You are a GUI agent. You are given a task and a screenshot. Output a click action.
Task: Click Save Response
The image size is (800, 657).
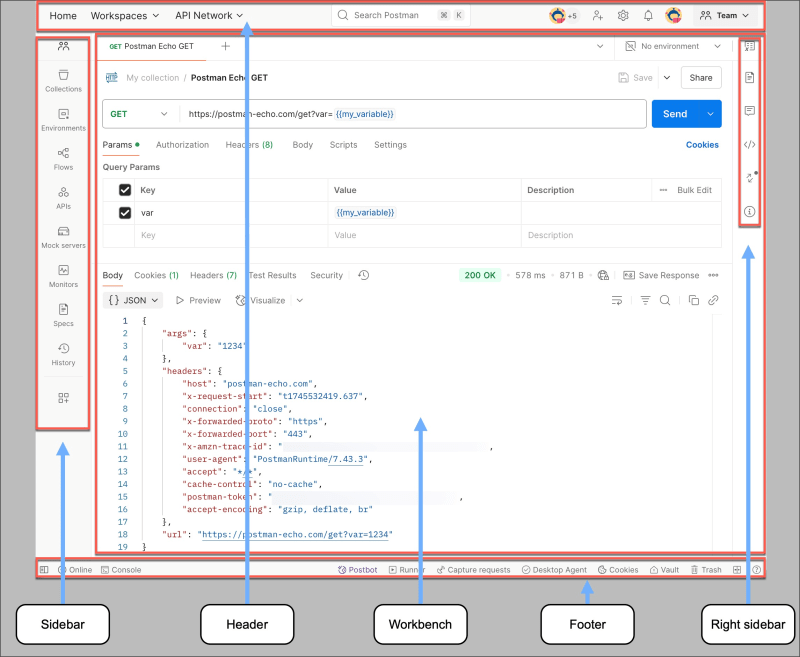pyautogui.click(x=661, y=275)
